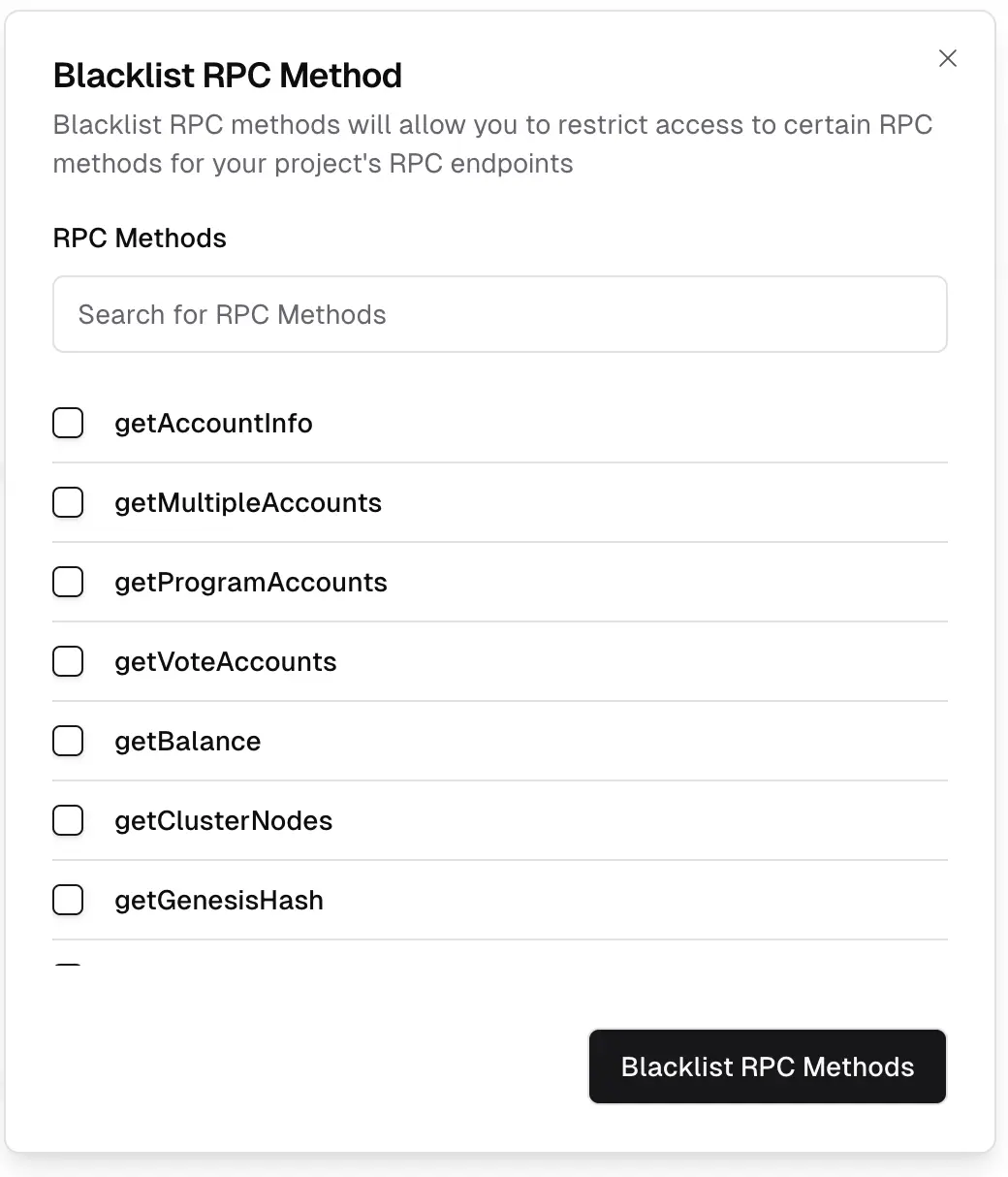
Task: Click the getBalance method label
Action: click(x=187, y=741)
